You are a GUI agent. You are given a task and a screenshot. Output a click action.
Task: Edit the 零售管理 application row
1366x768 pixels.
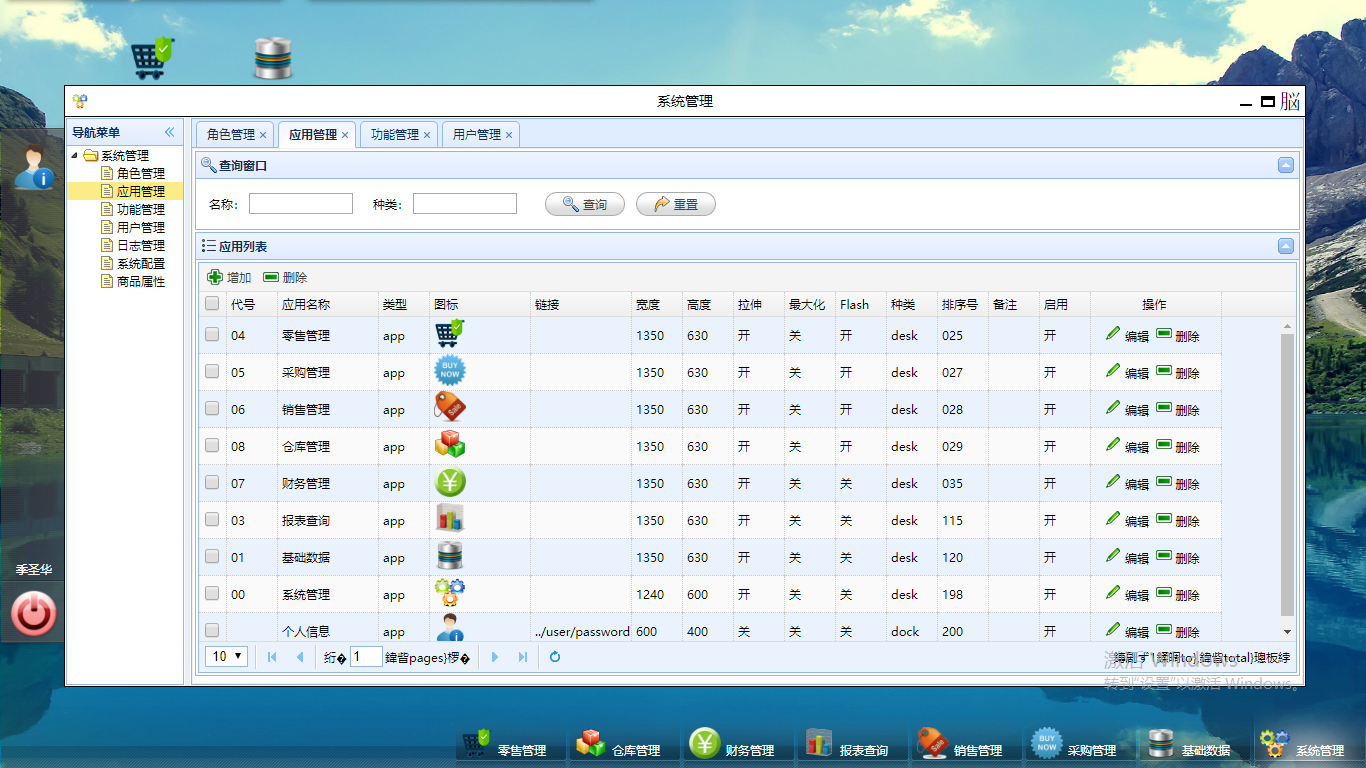click(x=1128, y=335)
